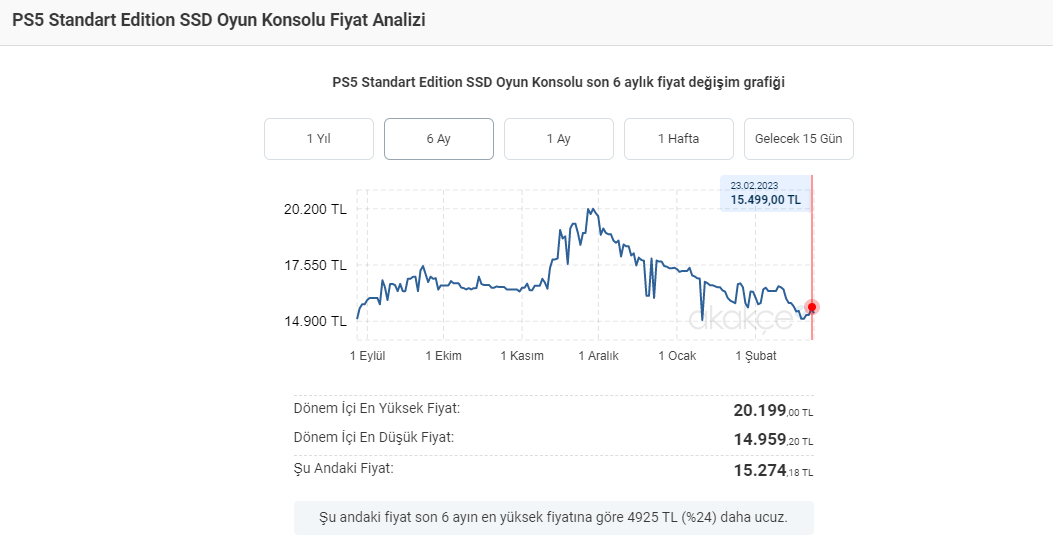Screen dimensions: 1053x543
Task: Click the 1 Şubat axis label
Action: point(756,356)
